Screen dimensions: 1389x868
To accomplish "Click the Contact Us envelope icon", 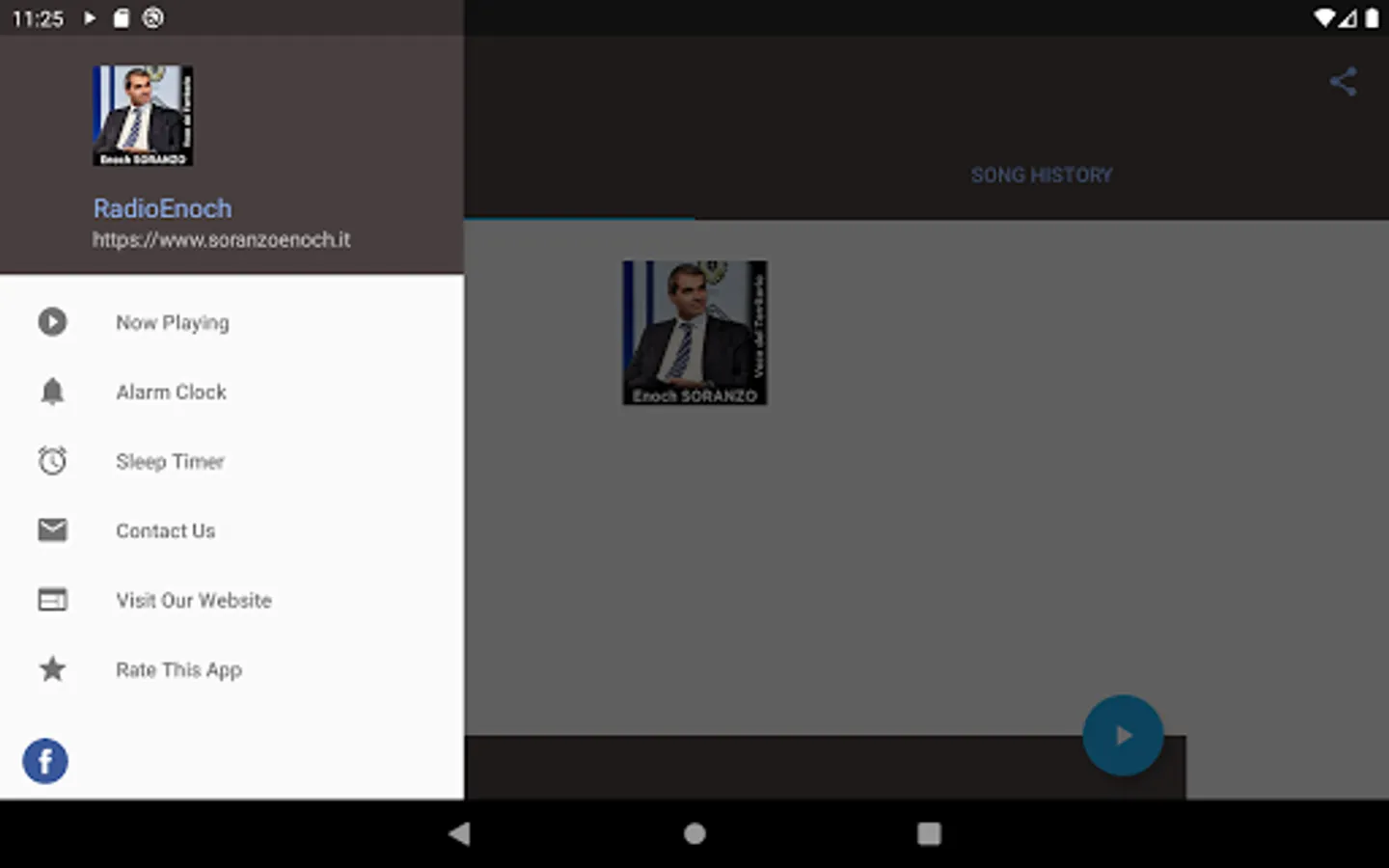I will (52, 529).
